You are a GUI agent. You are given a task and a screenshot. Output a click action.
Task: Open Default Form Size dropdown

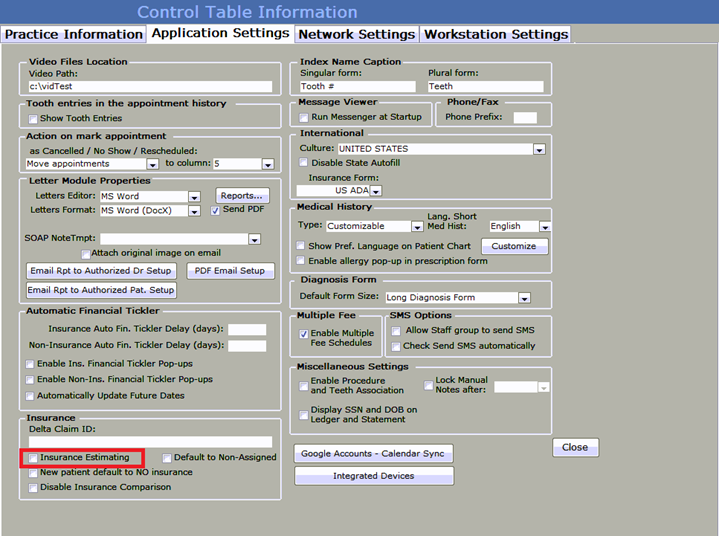pos(524,297)
